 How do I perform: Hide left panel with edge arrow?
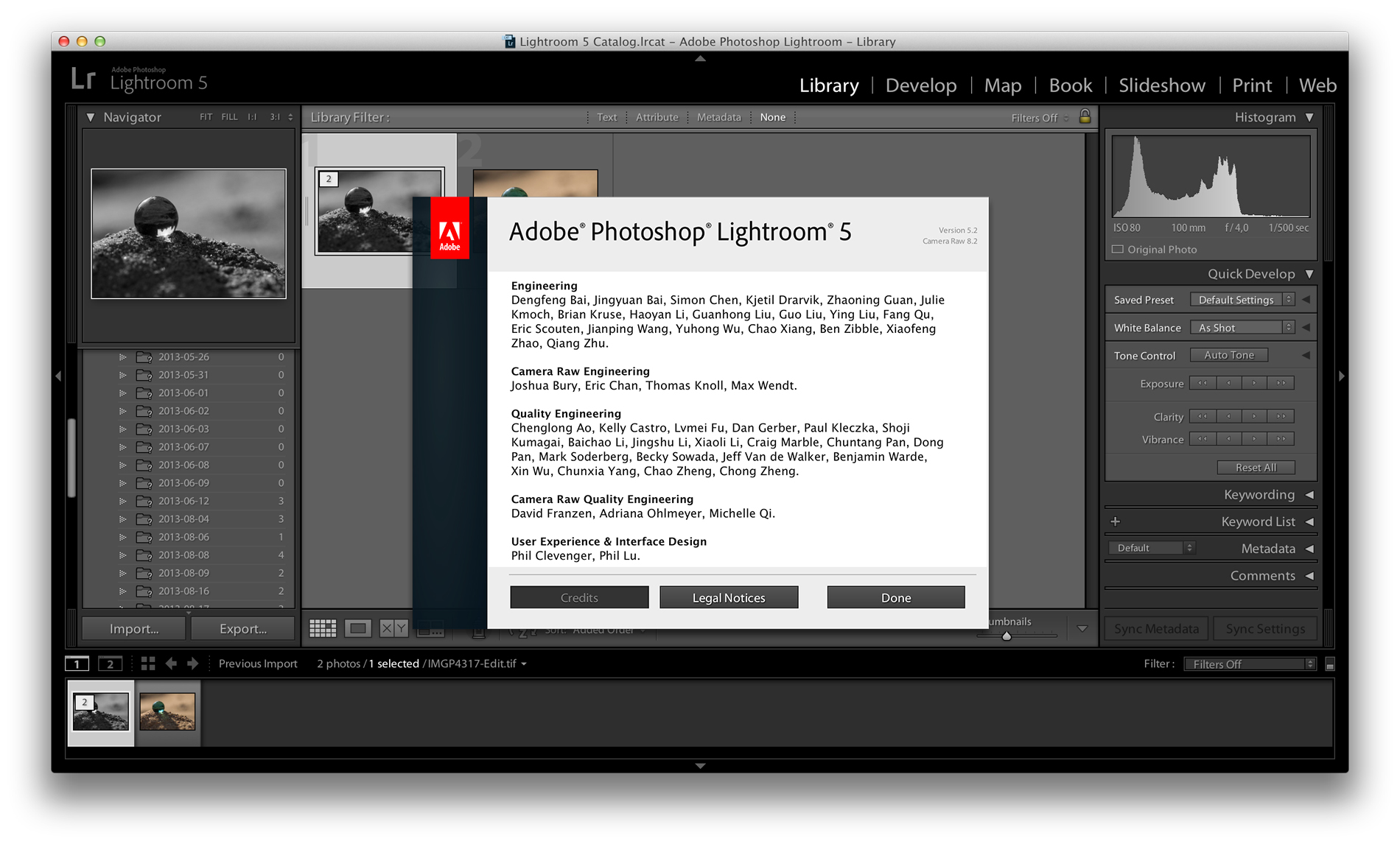(x=58, y=376)
